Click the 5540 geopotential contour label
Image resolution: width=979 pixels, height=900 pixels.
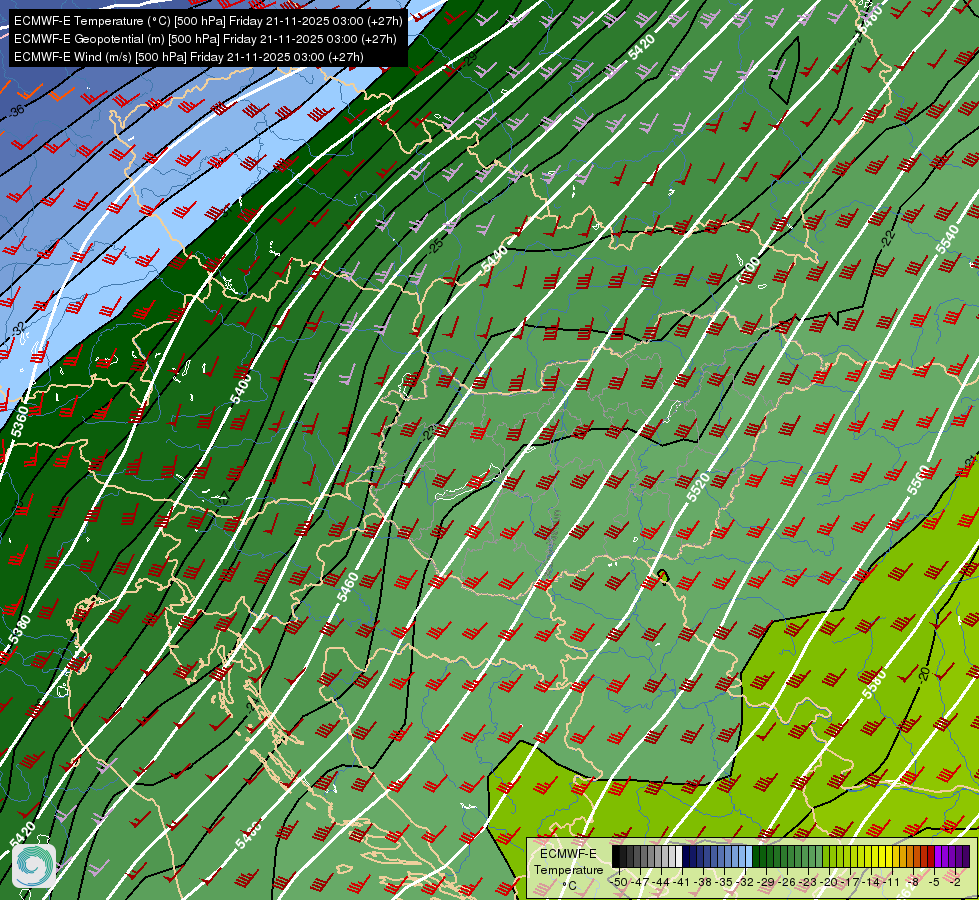tap(947, 239)
